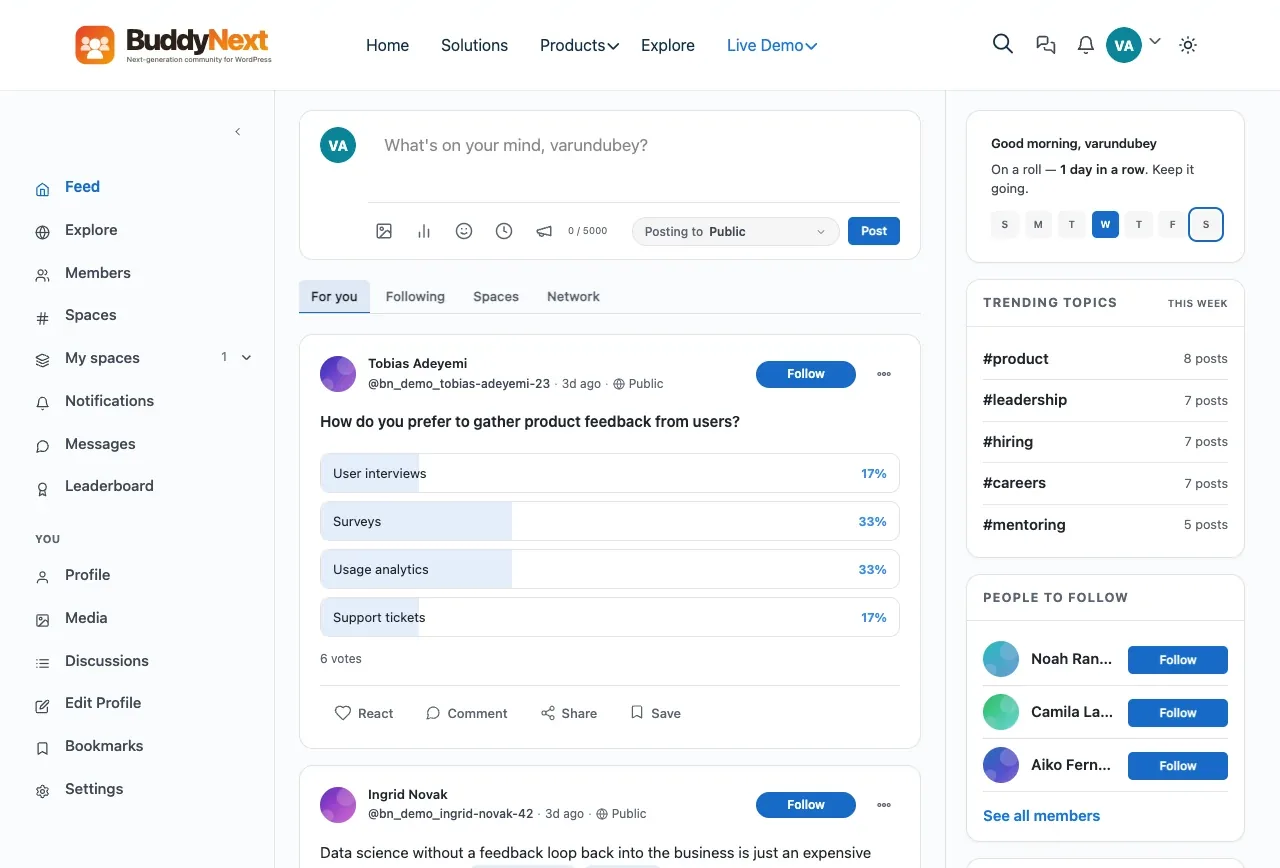Open messages chat icon in header
Viewport: 1280px width, 868px height.
tap(1046, 45)
